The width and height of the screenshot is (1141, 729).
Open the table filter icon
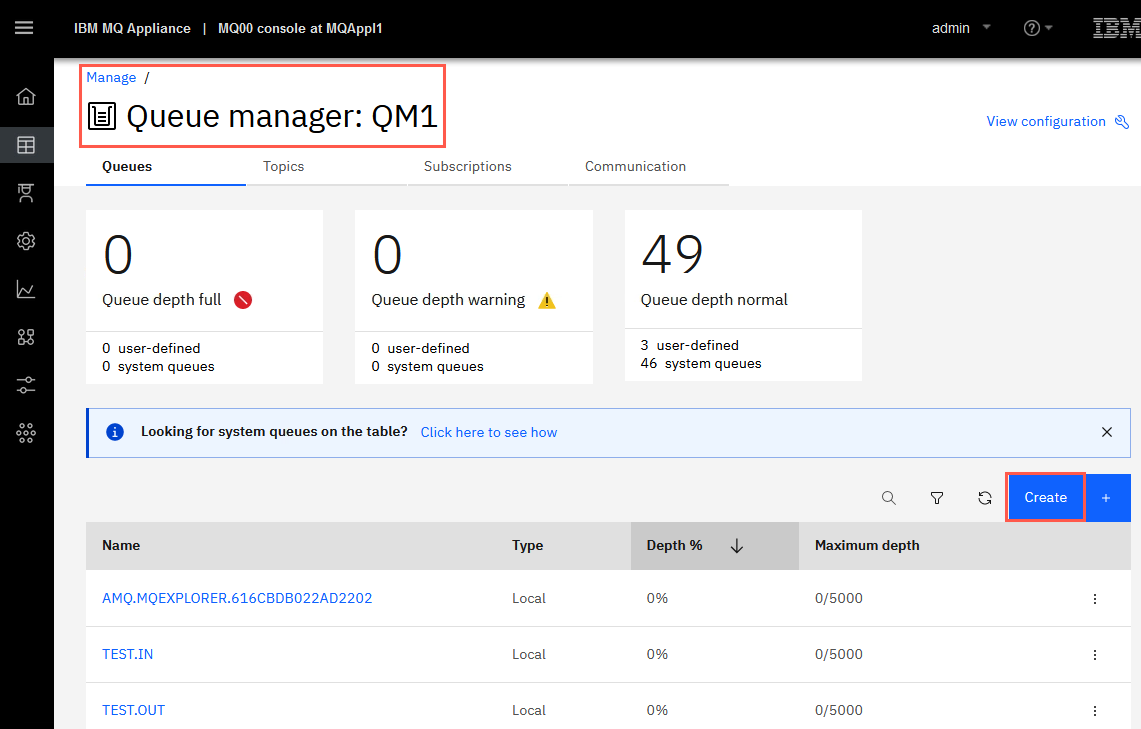tap(937, 498)
